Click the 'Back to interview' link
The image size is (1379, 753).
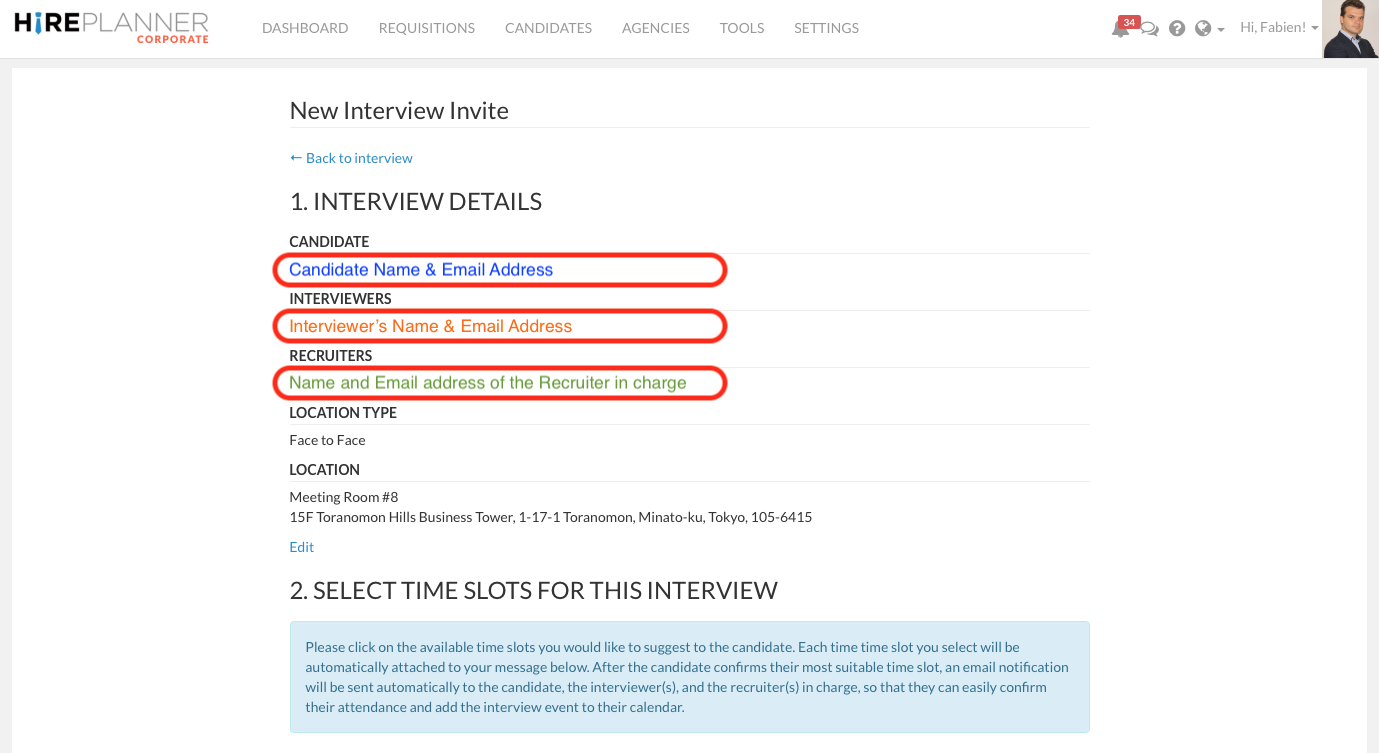pyautogui.click(x=351, y=158)
